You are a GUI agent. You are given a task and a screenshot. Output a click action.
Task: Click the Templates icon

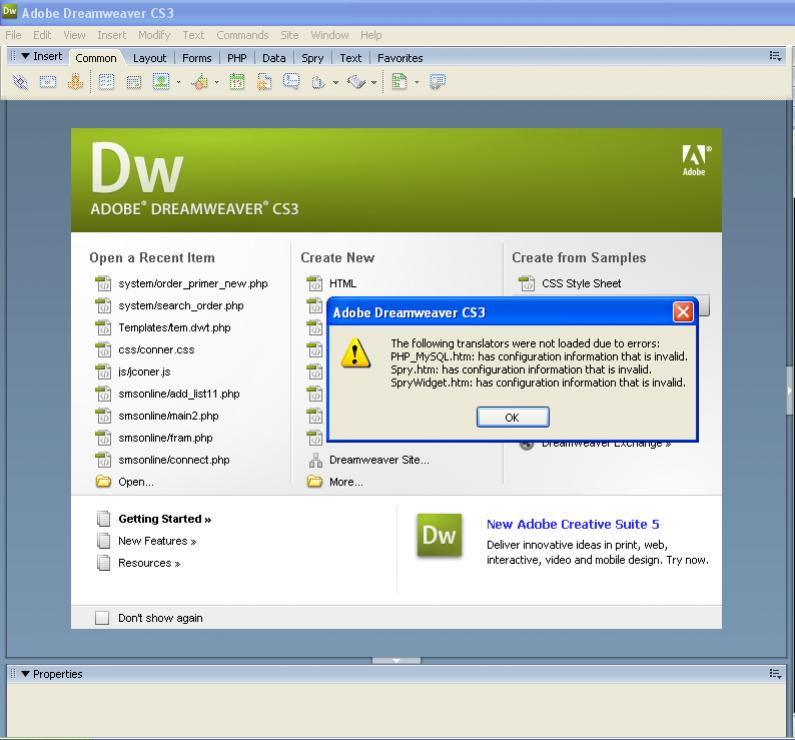pyautogui.click(x=400, y=82)
